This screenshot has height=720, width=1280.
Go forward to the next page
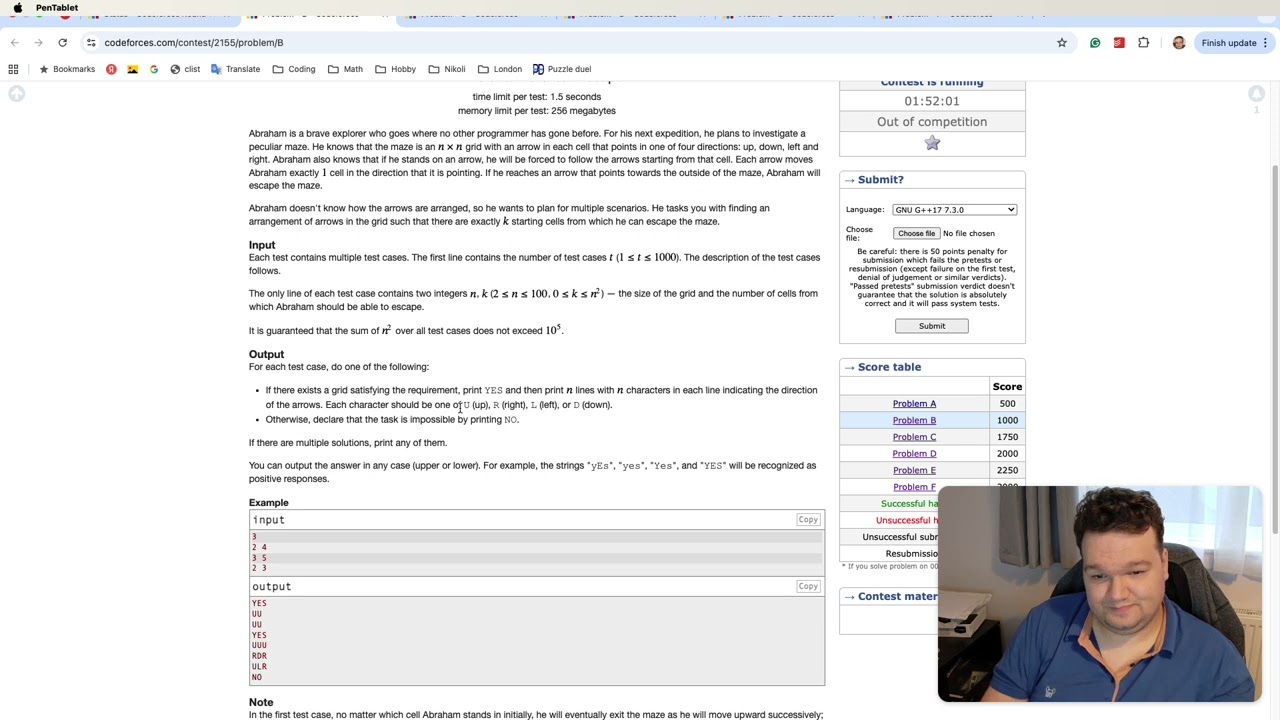38,42
